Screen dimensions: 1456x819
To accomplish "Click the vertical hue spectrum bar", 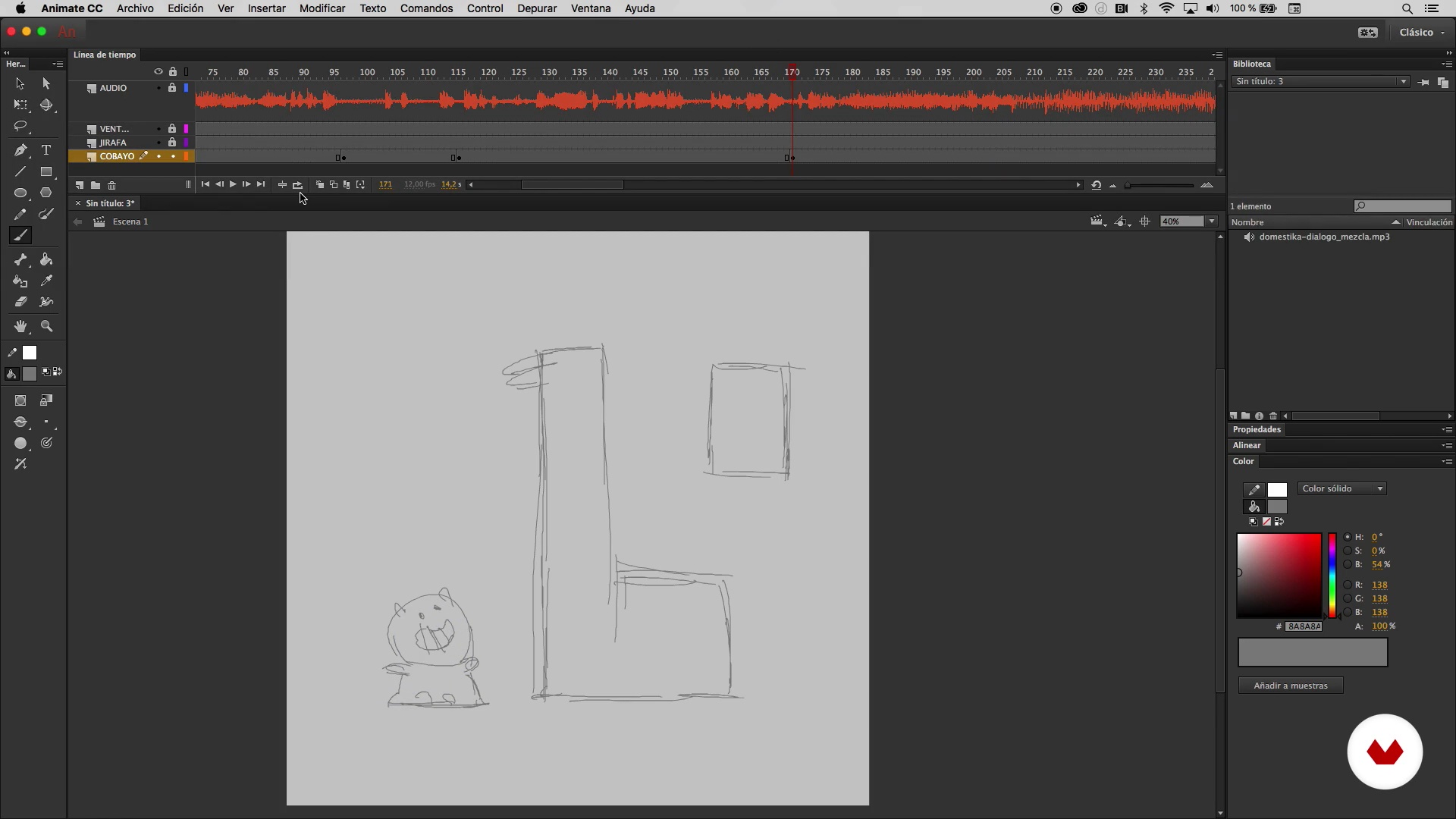I will point(1332,575).
